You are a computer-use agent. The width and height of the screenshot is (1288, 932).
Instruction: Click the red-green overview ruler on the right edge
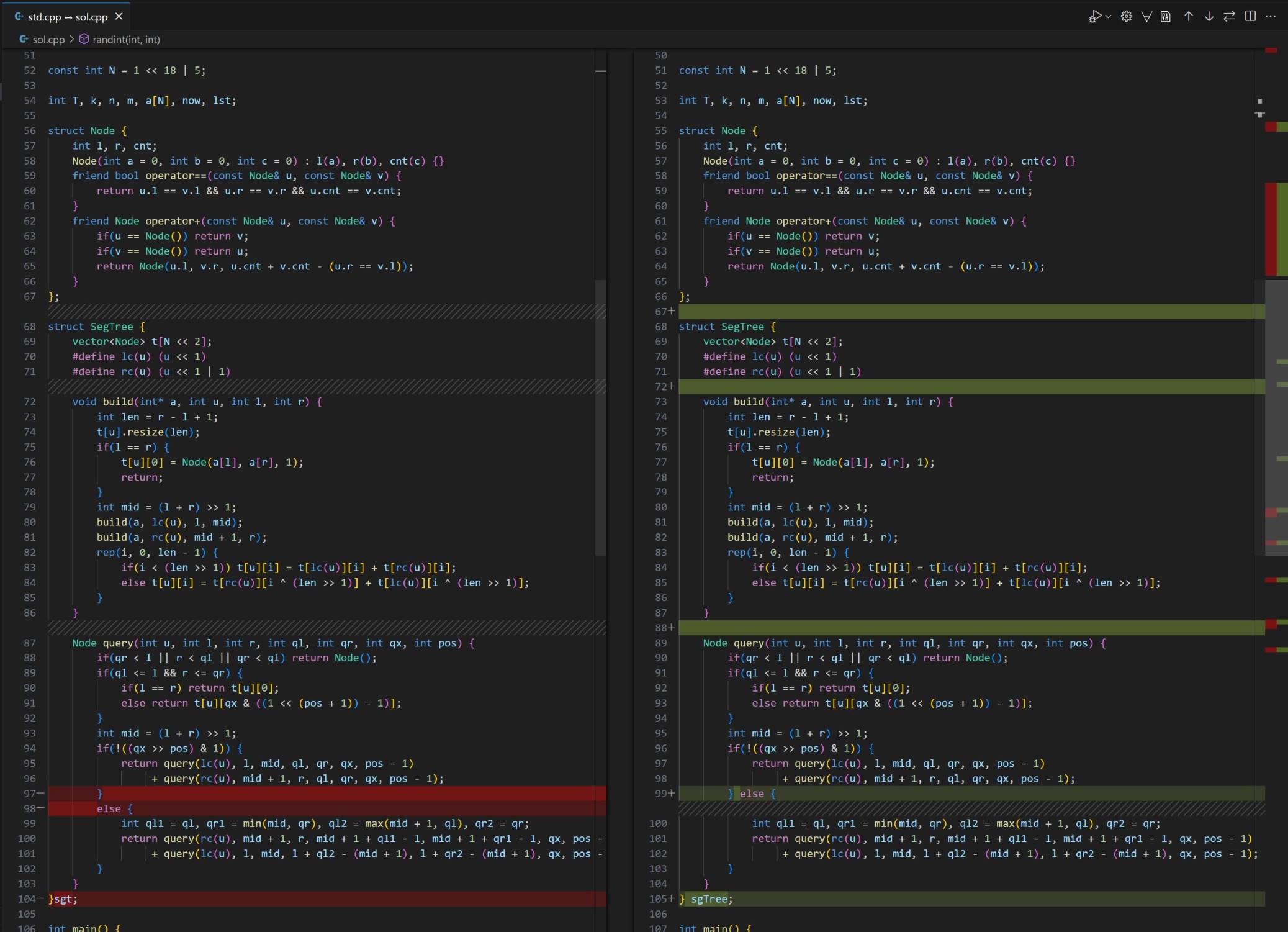pos(1276,228)
